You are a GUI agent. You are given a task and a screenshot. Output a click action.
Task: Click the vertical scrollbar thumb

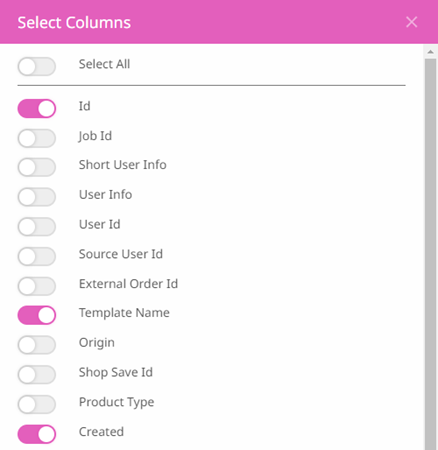pos(430,254)
